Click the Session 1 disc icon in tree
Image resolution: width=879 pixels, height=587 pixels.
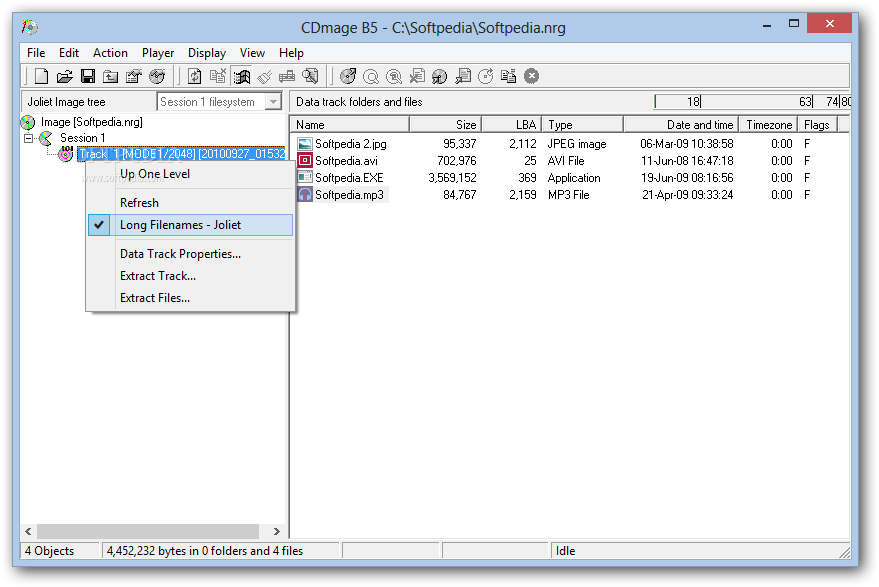[x=46, y=138]
